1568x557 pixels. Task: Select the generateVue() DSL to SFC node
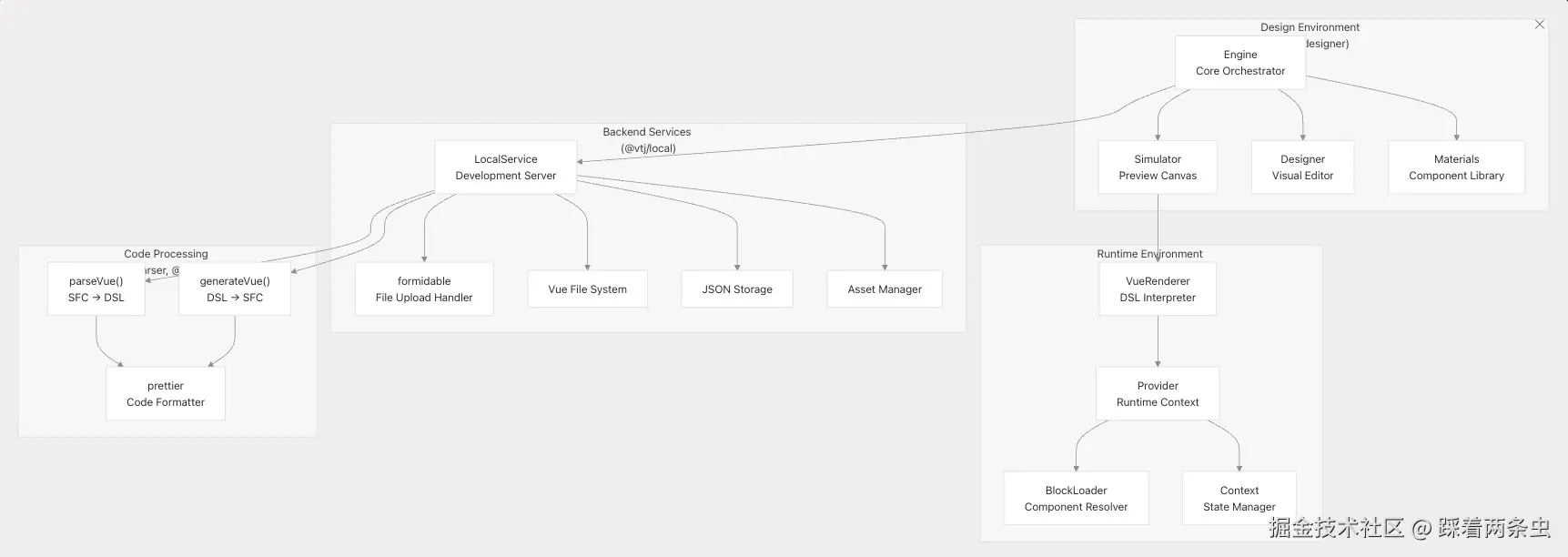(x=234, y=289)
